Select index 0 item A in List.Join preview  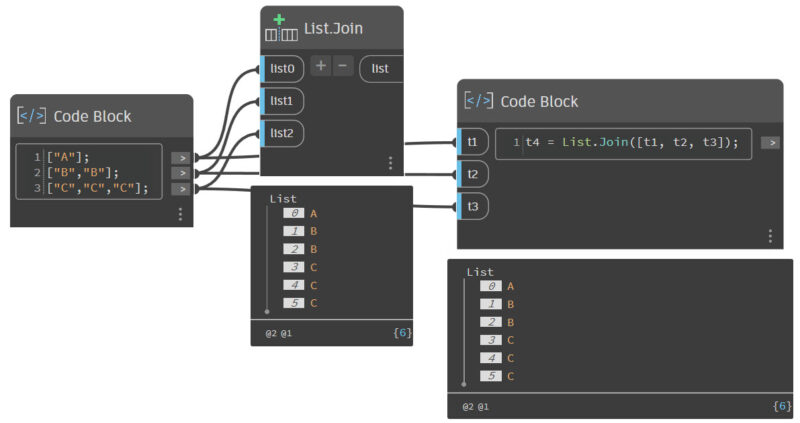(x=301, y=213)
